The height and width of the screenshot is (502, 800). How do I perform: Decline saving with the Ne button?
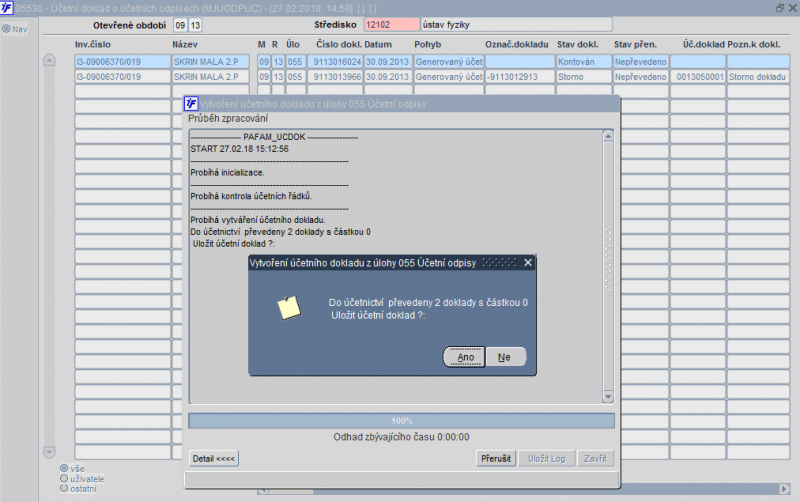505,357
